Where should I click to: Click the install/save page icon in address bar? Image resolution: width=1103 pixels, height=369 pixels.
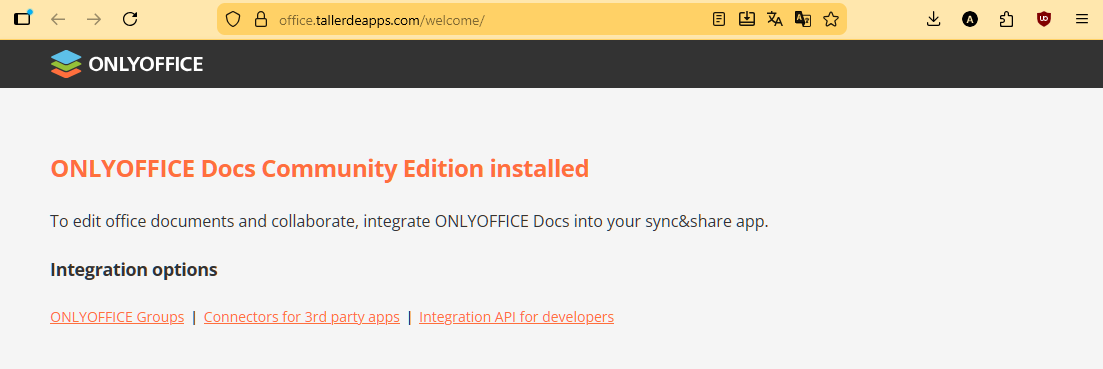(x=746, y=19)
